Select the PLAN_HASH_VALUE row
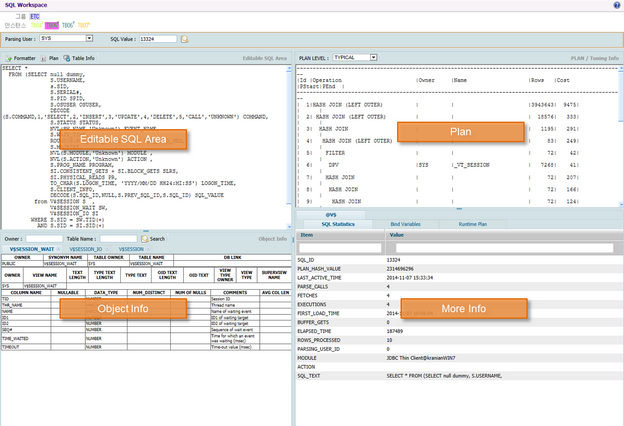The height and width of the screenshot is (426, 624). pos(460,269)
